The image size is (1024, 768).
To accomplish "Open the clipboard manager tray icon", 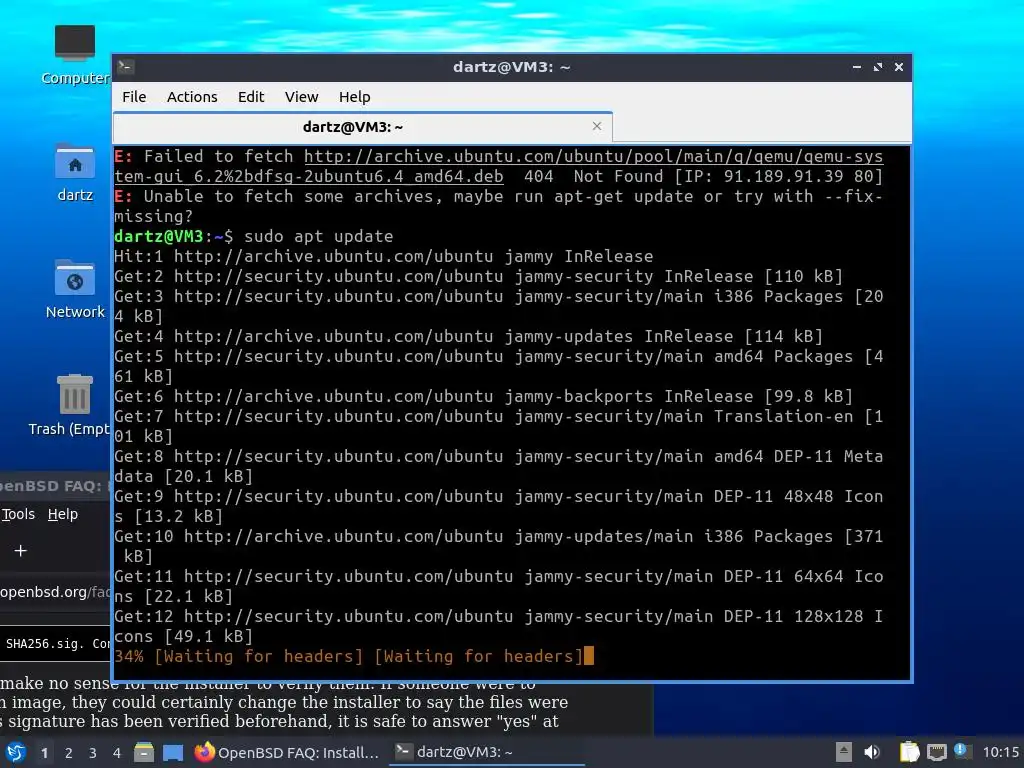I will tap(909, 752).
